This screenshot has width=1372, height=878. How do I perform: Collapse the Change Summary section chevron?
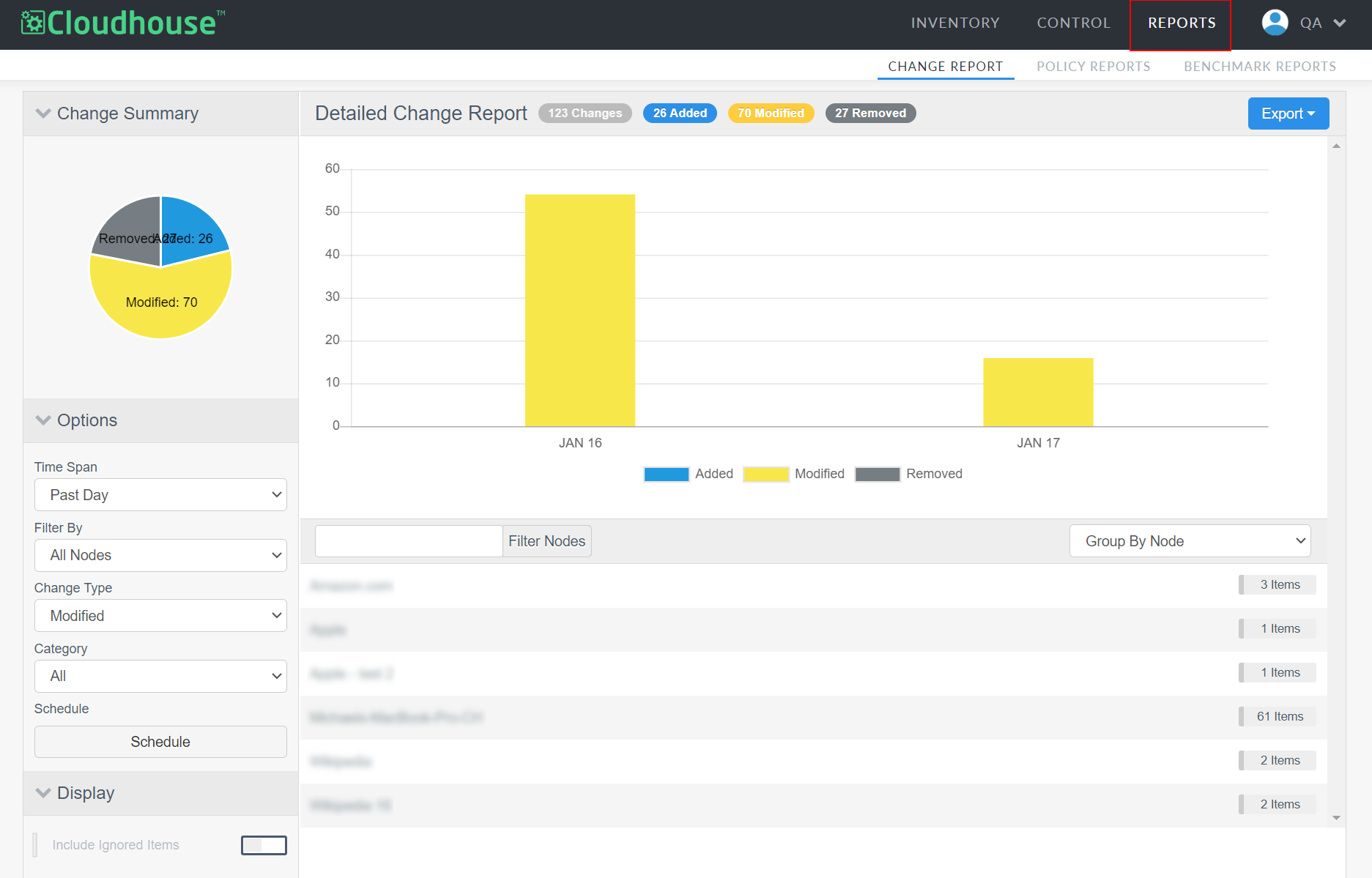(43, 114)
